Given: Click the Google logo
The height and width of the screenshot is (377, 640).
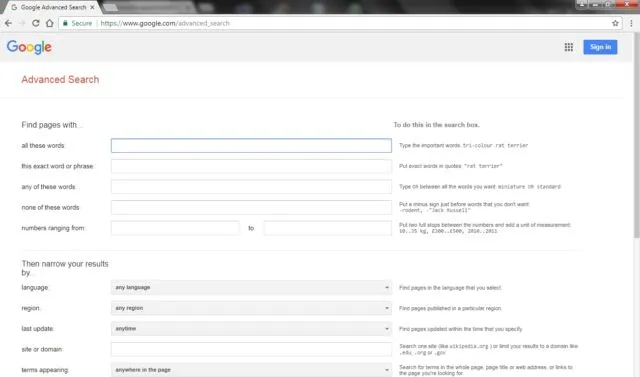Looking at the screenshot, I should coord(29,47).
